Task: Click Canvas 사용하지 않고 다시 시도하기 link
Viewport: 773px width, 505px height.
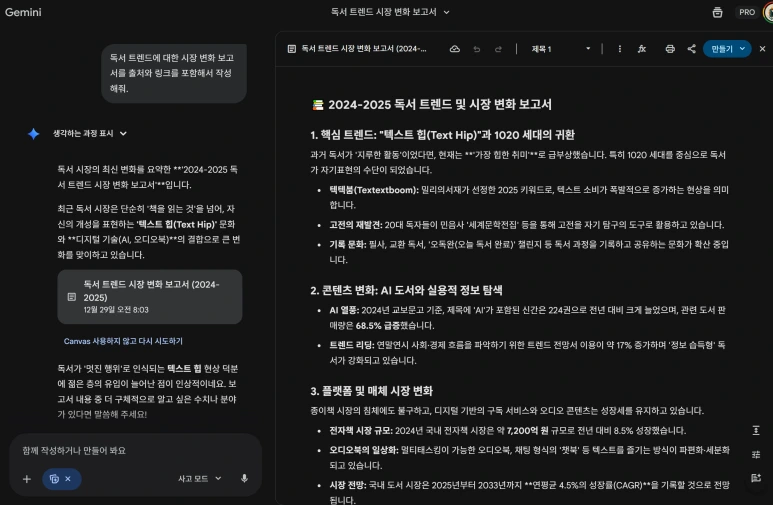Action: point(123,341)
